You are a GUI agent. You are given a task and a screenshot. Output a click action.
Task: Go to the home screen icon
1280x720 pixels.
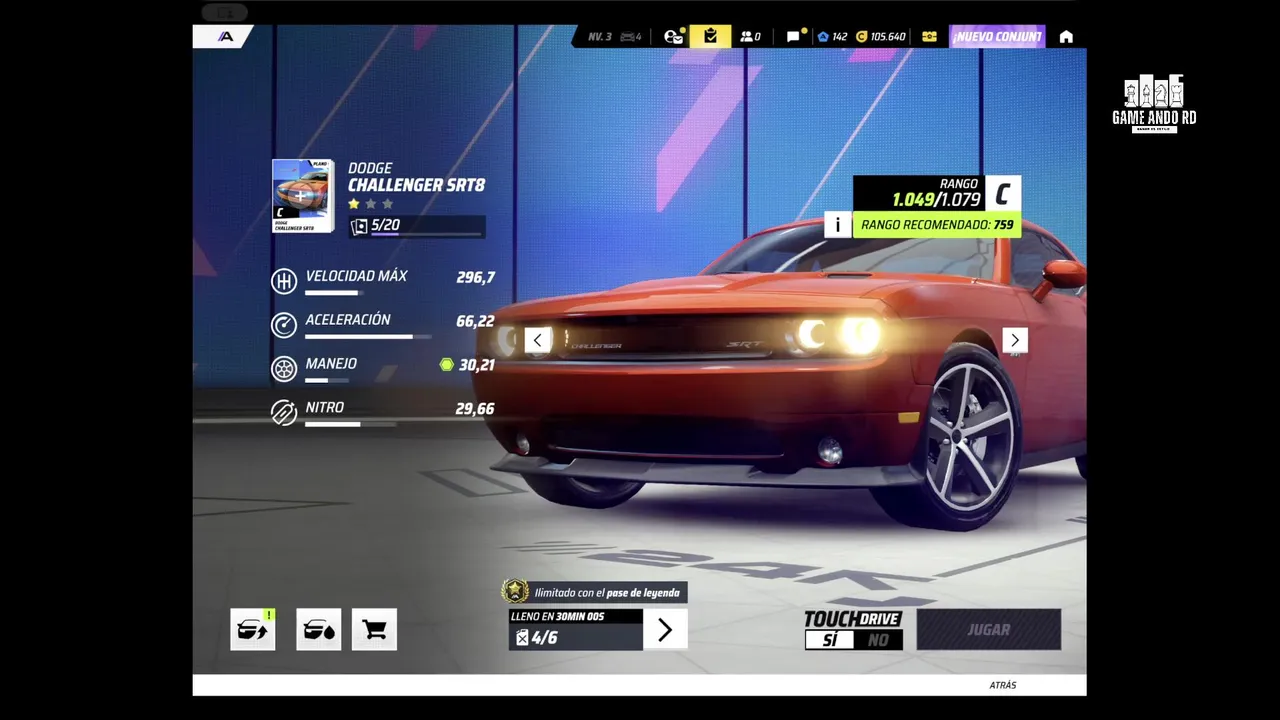click(1066, 37)
